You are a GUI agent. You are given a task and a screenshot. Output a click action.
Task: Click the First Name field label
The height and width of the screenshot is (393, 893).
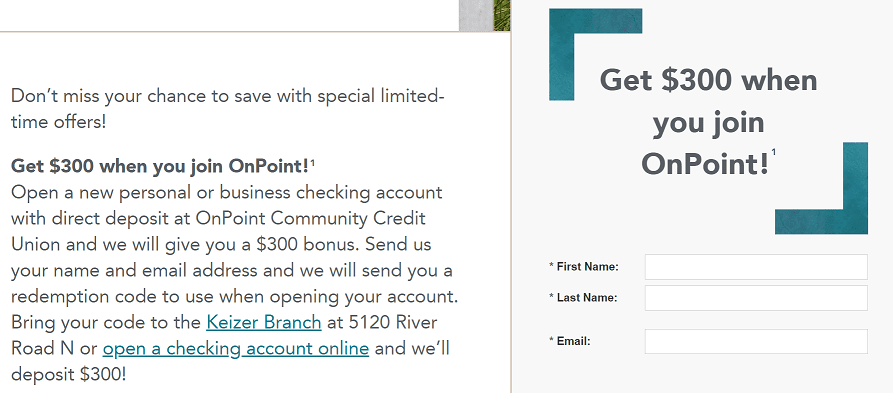[584, 267]
